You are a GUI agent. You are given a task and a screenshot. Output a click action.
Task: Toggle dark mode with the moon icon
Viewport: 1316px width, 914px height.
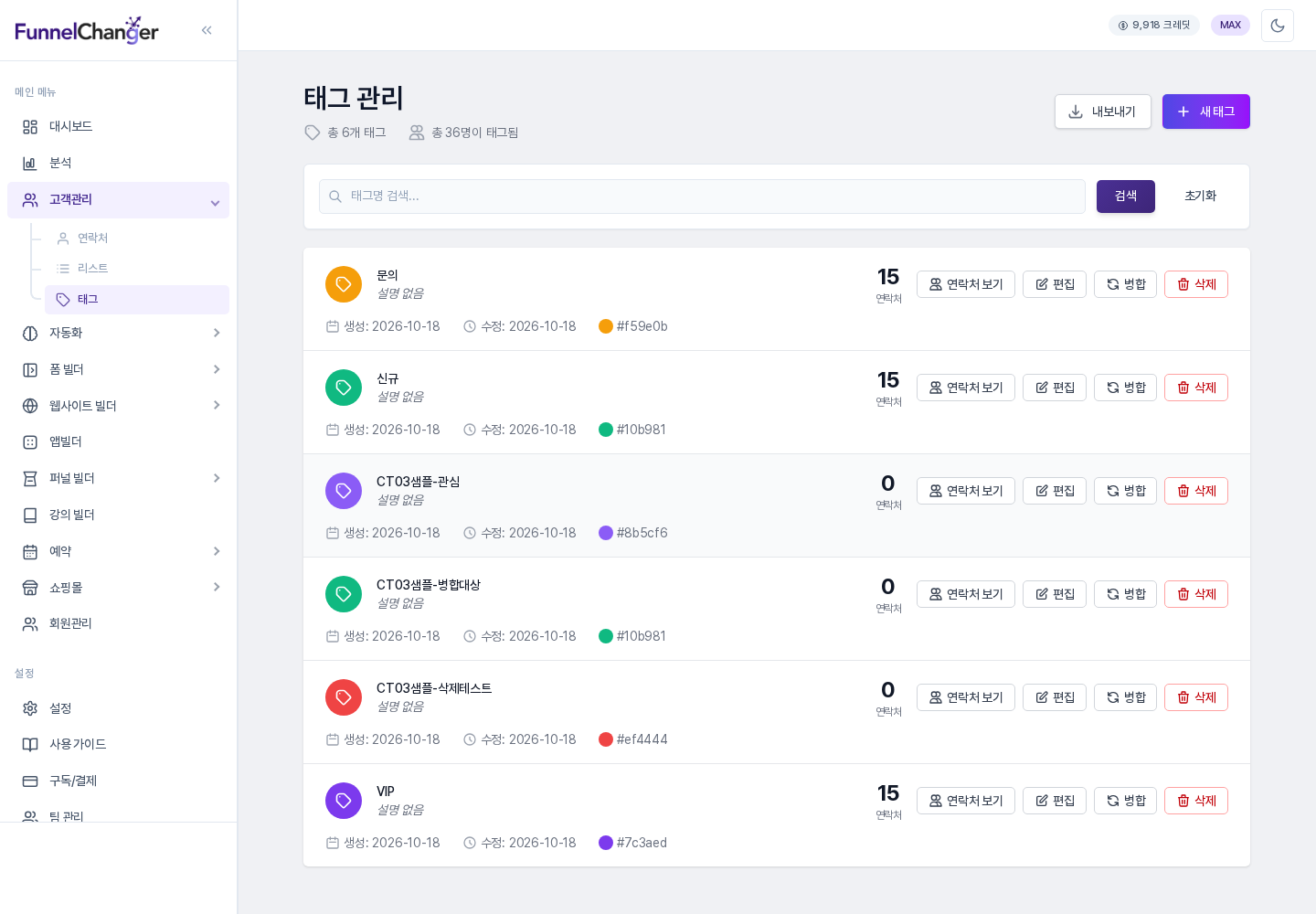(x=1278, y=26)
